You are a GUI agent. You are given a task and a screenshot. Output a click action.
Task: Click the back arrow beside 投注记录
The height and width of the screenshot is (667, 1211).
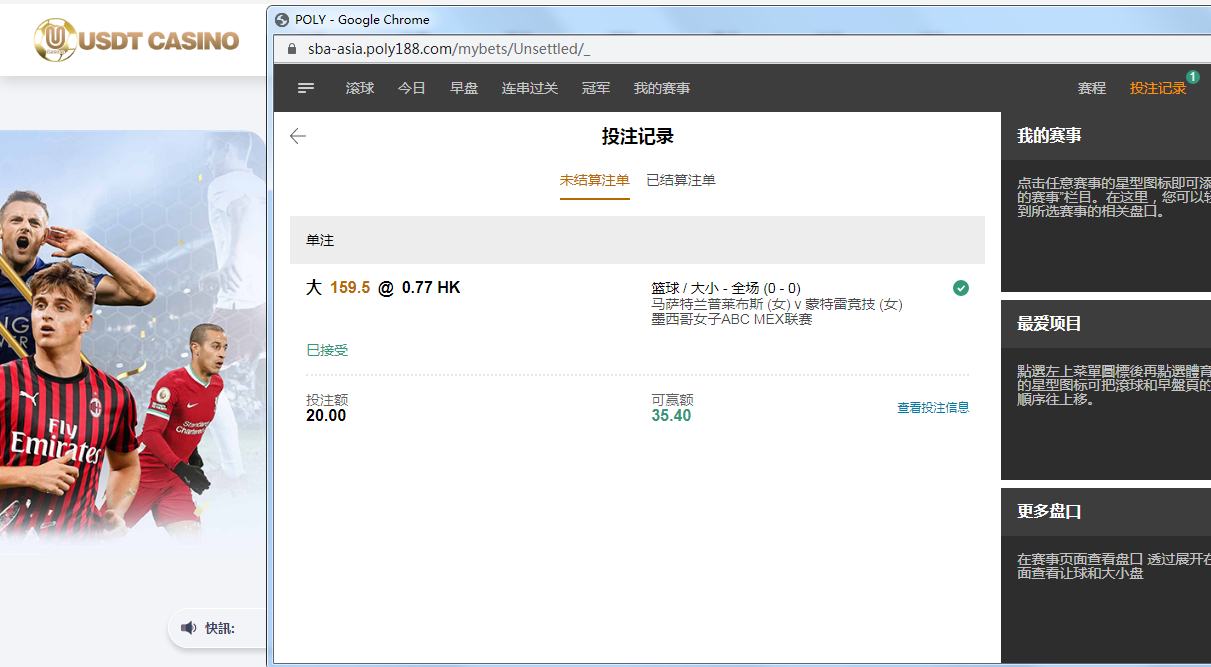(297, 137)
